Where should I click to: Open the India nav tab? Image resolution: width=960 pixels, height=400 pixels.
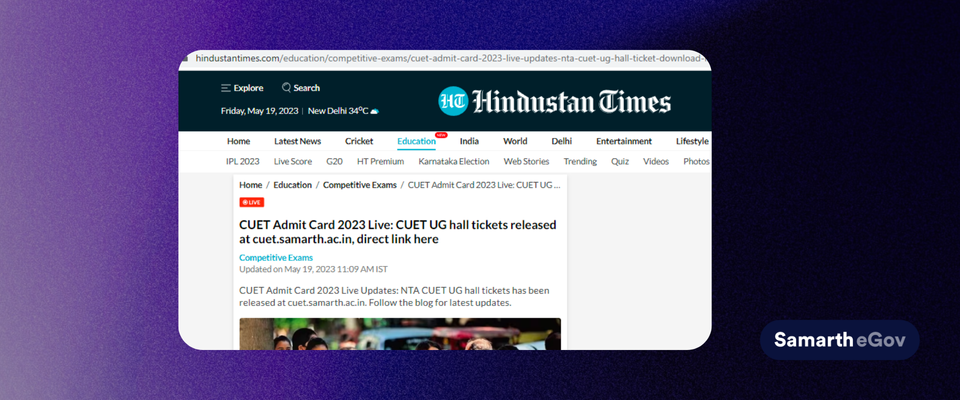(x=470, y=141)
